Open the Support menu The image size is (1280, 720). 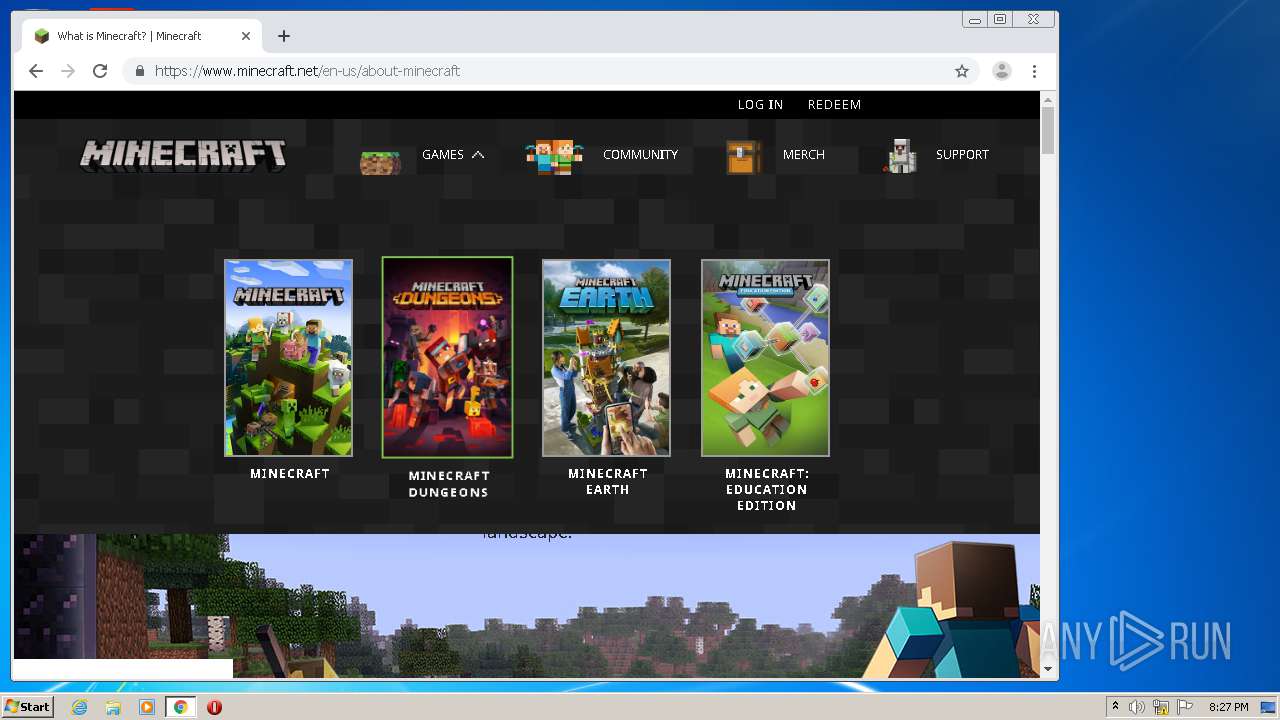[x=962, y=155]
